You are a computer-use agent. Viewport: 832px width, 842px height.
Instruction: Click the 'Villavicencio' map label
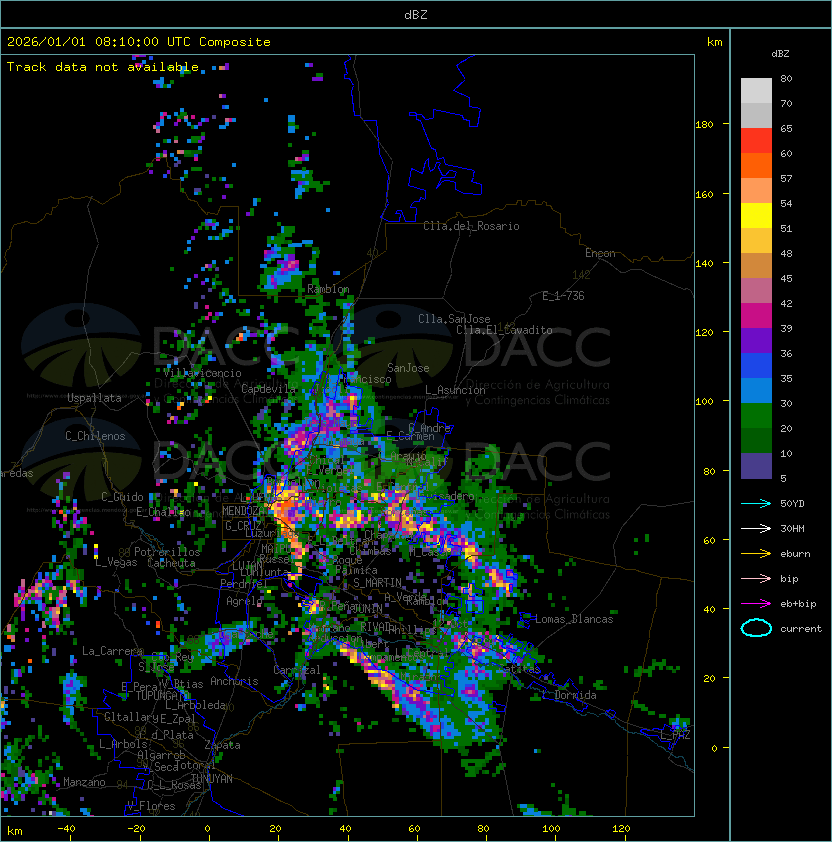tap(202, 373)
